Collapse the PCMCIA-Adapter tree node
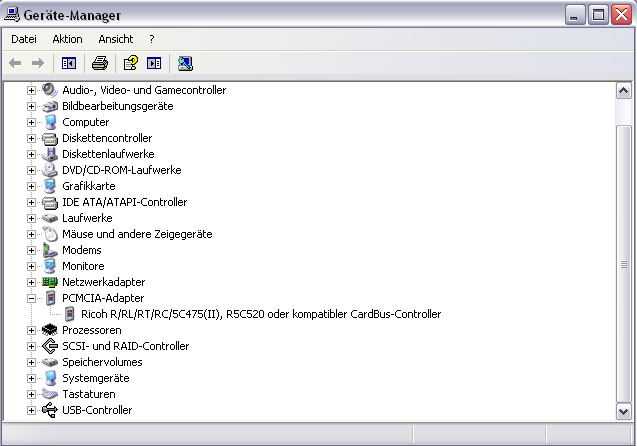This screenshot has width=637, height=446. tap(32, 298)
